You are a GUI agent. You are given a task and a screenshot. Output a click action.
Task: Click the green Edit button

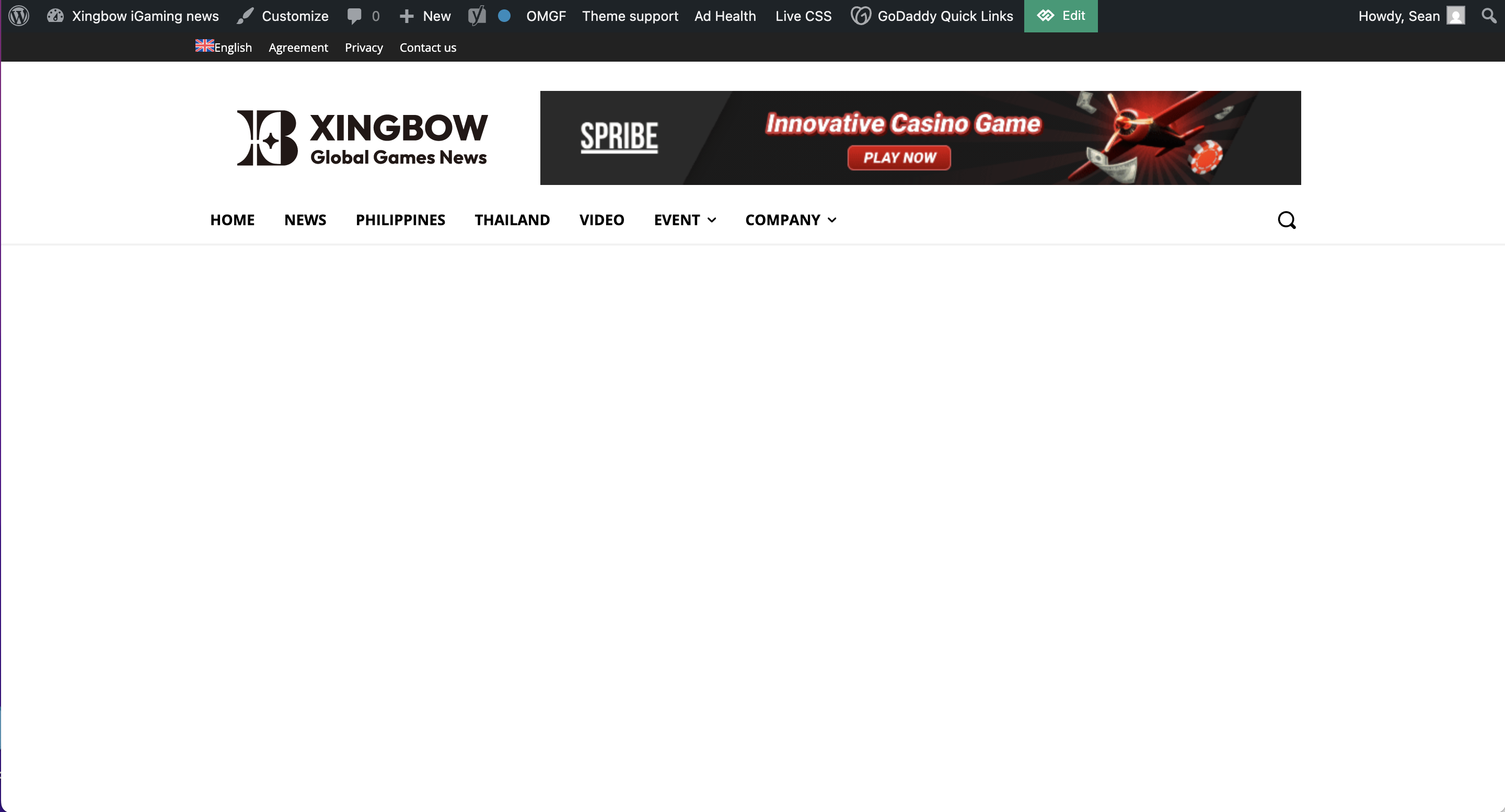click(x=1060, y=16)
